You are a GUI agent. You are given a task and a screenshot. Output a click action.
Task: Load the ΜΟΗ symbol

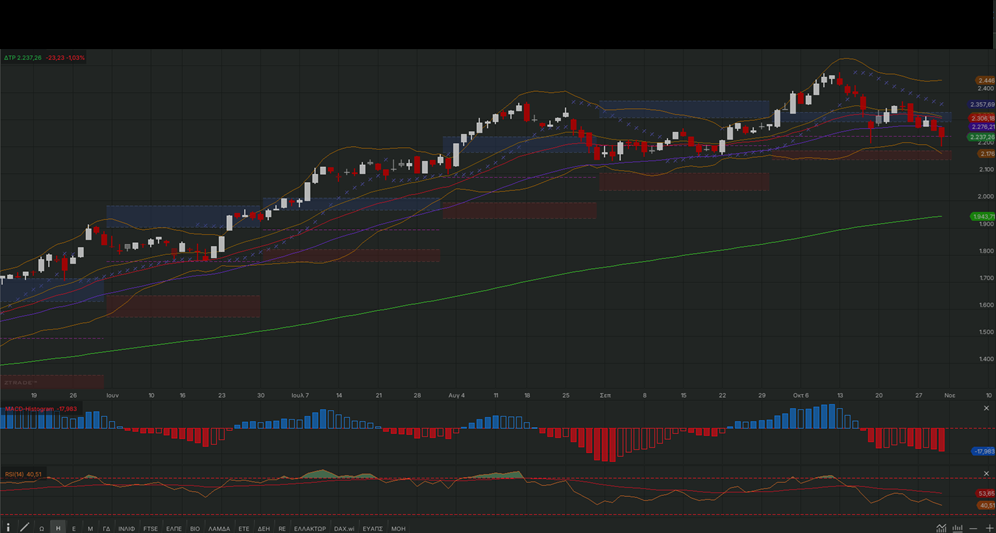point(398,528)
